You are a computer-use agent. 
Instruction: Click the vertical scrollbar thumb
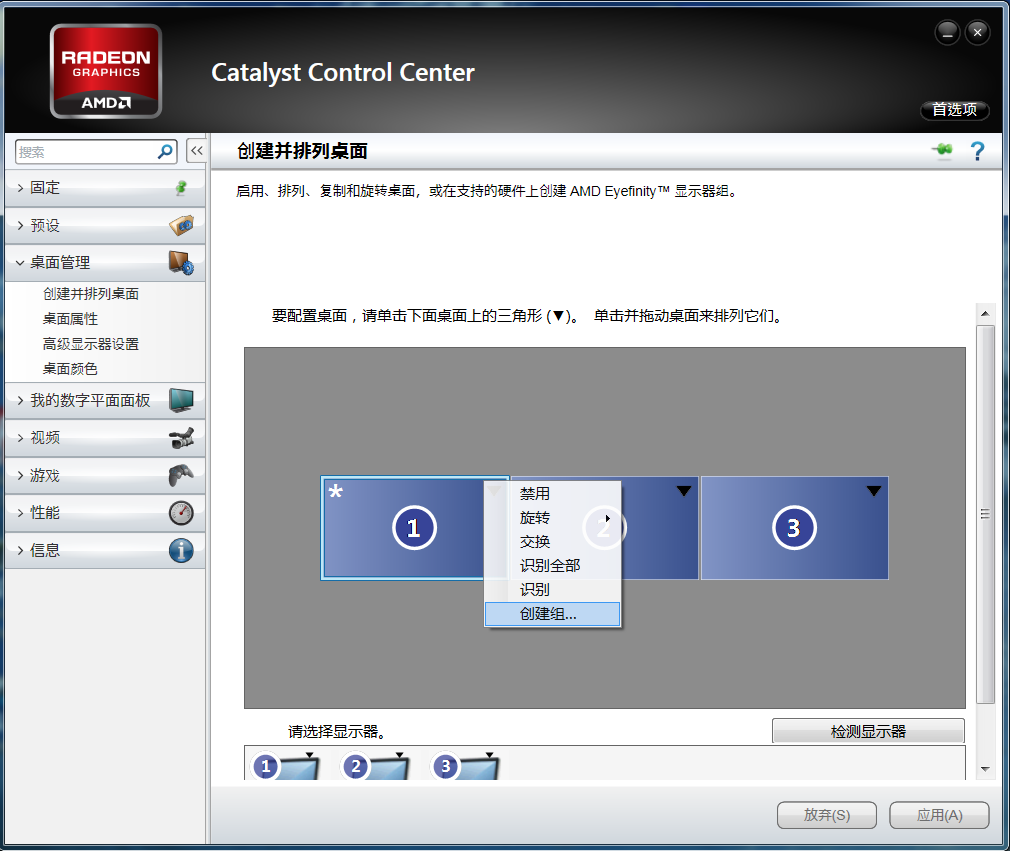[985, 514]
